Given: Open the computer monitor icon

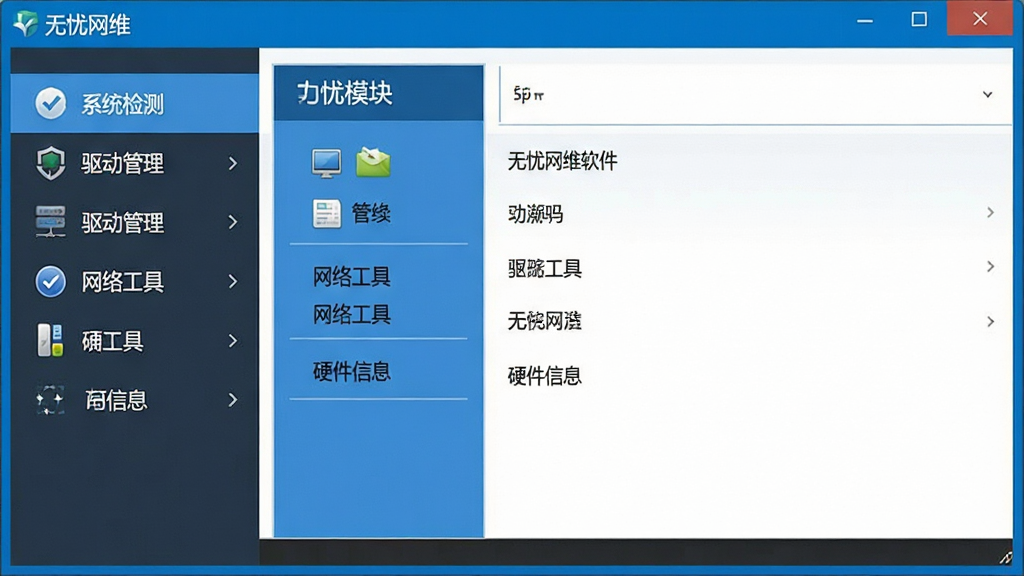Looking at the screenshot, I should (x=326, y=163).
